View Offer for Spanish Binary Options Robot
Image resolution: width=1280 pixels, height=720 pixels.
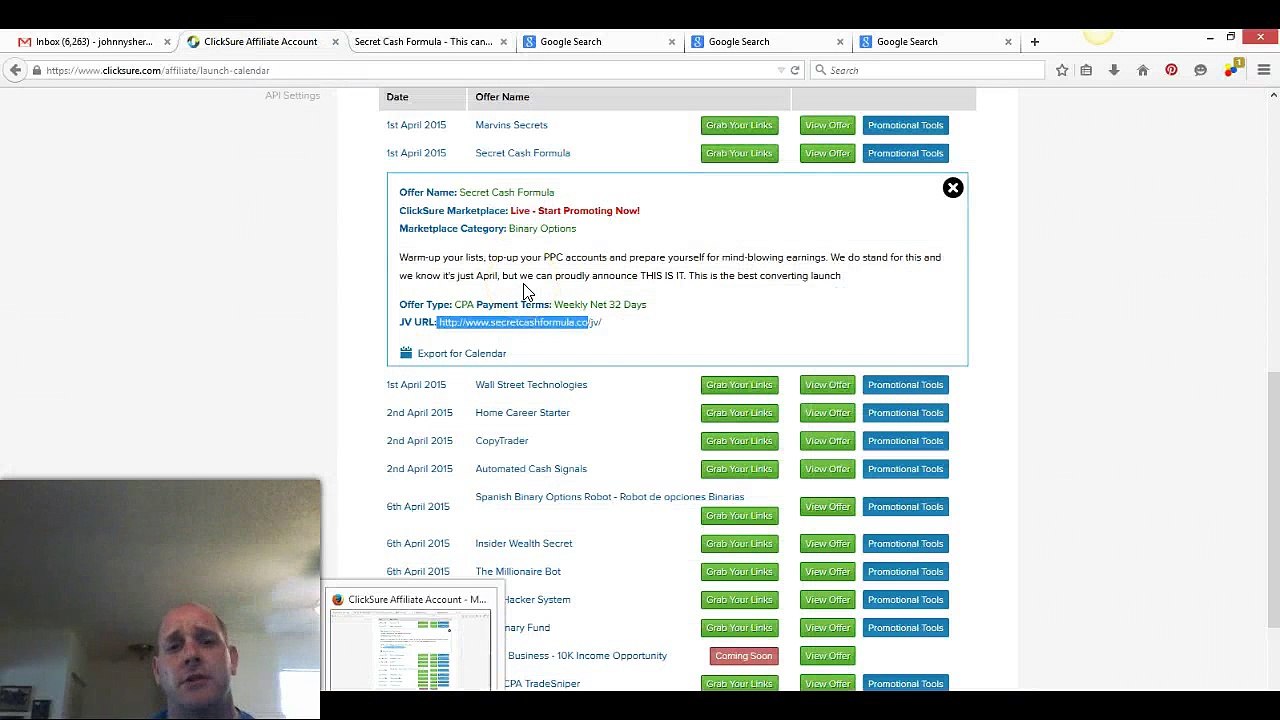[827, 506]
